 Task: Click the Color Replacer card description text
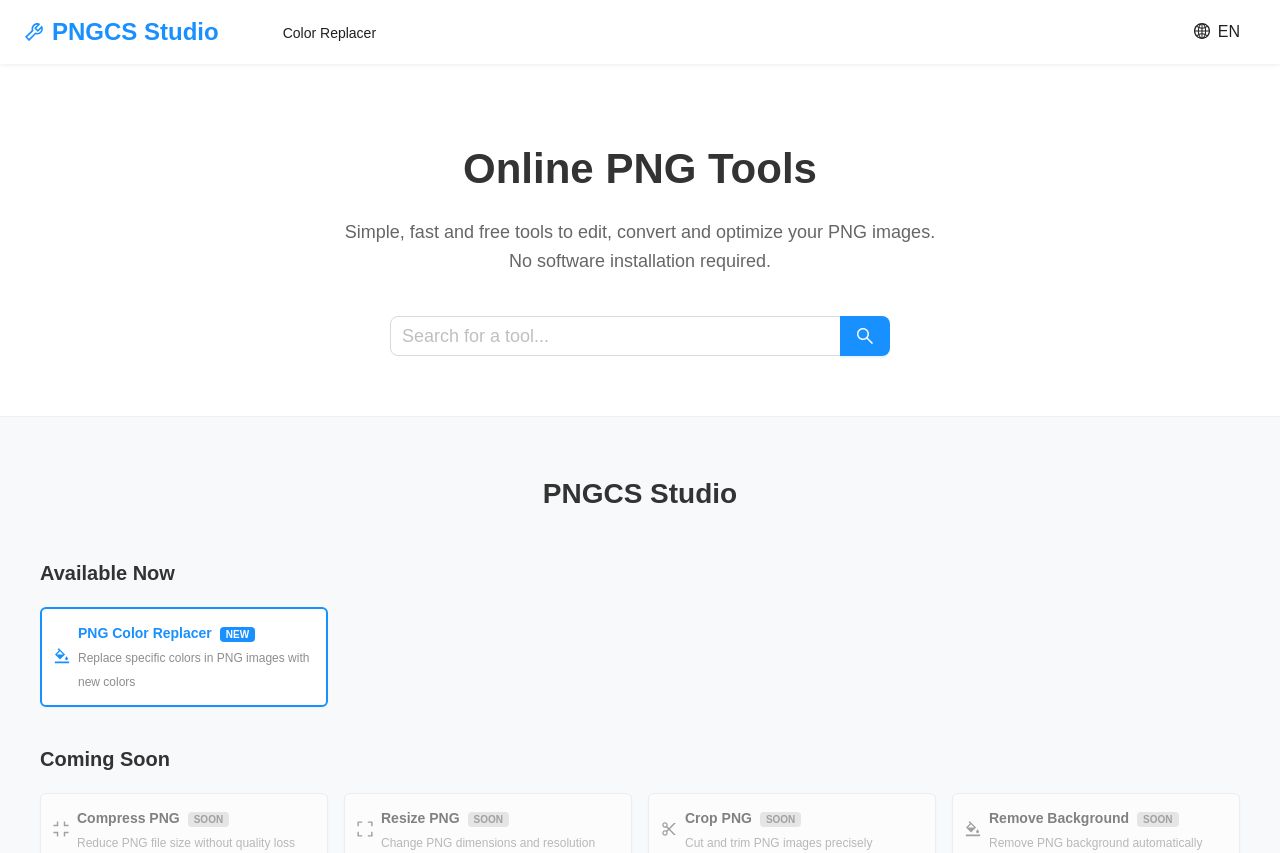tap(193, 669)
